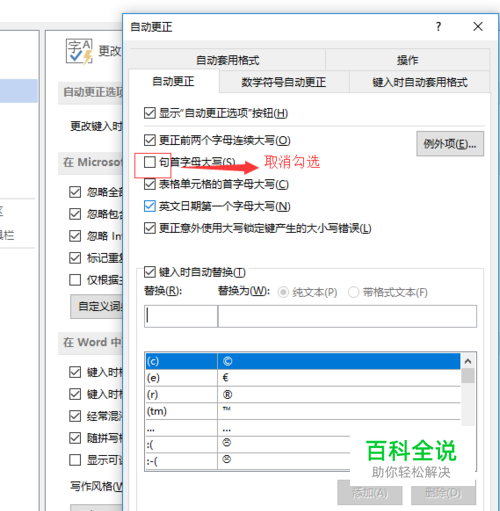The image size is (500, 511).
Task: Select the (e) euro replacement row
Action: point(303,378)
